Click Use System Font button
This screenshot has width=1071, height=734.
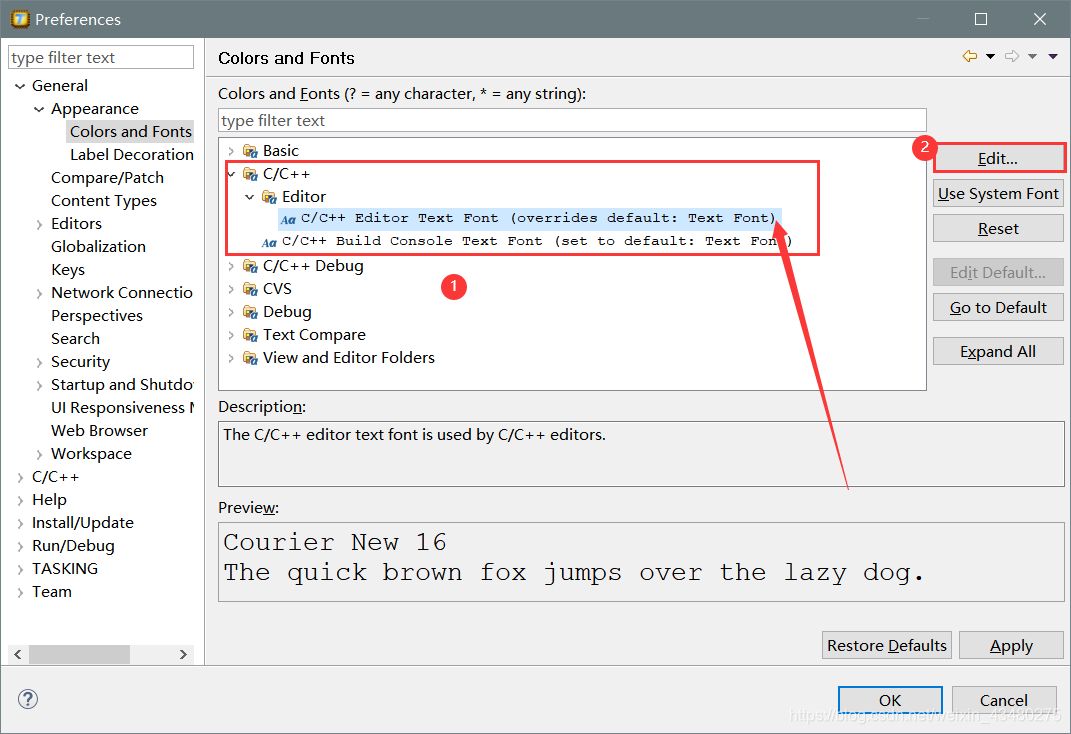(998, 194)
